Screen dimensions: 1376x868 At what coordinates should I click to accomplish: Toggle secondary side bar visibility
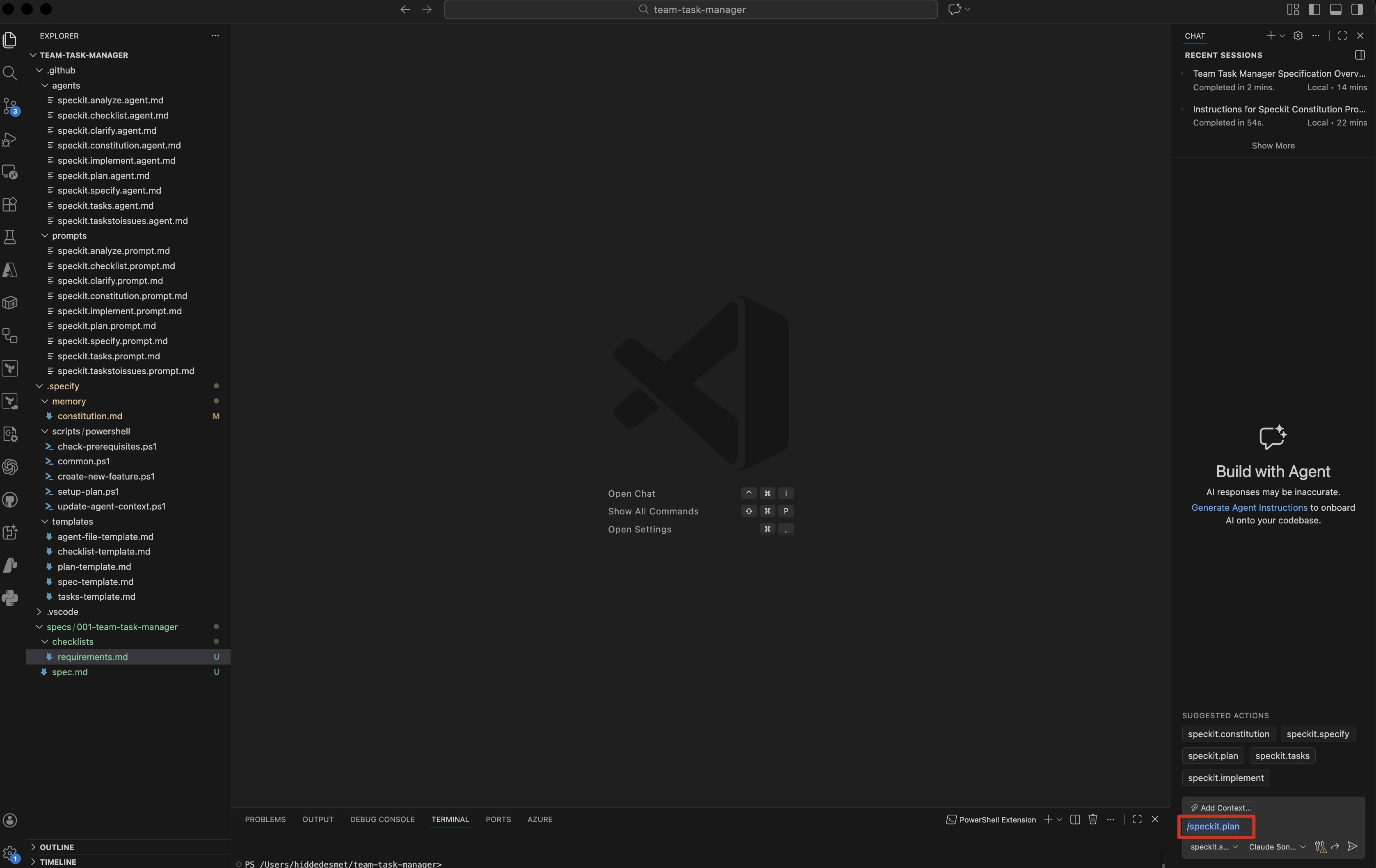pos(1357,9)
